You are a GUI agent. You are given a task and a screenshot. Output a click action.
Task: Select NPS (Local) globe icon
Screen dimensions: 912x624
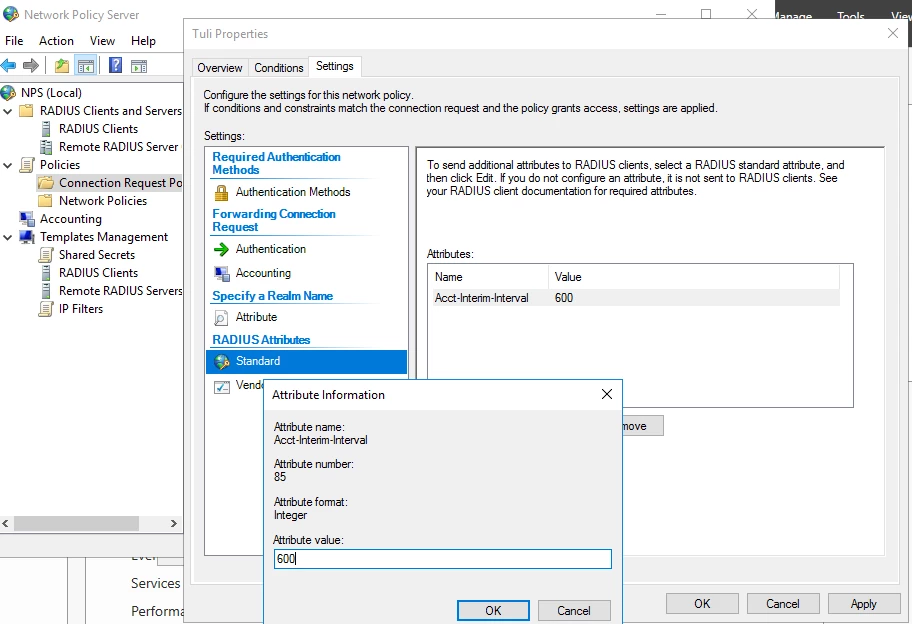(x=9, y=92)
